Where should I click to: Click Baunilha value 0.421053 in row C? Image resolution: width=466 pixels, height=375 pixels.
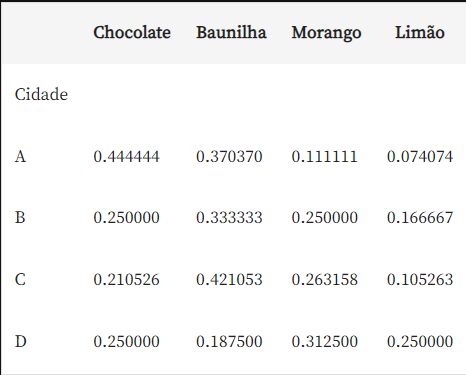pyautogui.click(x=229, y=280)
